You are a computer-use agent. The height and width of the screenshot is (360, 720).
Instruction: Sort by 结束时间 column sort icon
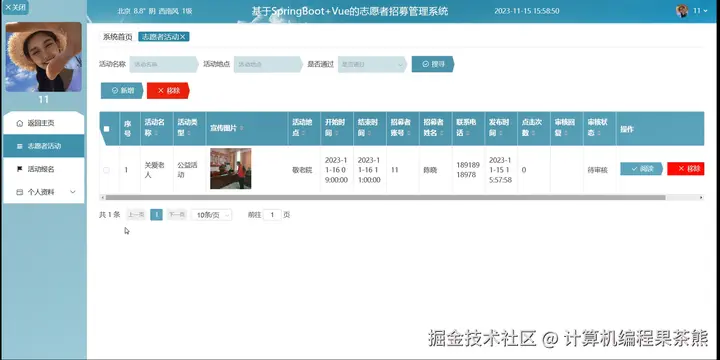pos(370,133)
